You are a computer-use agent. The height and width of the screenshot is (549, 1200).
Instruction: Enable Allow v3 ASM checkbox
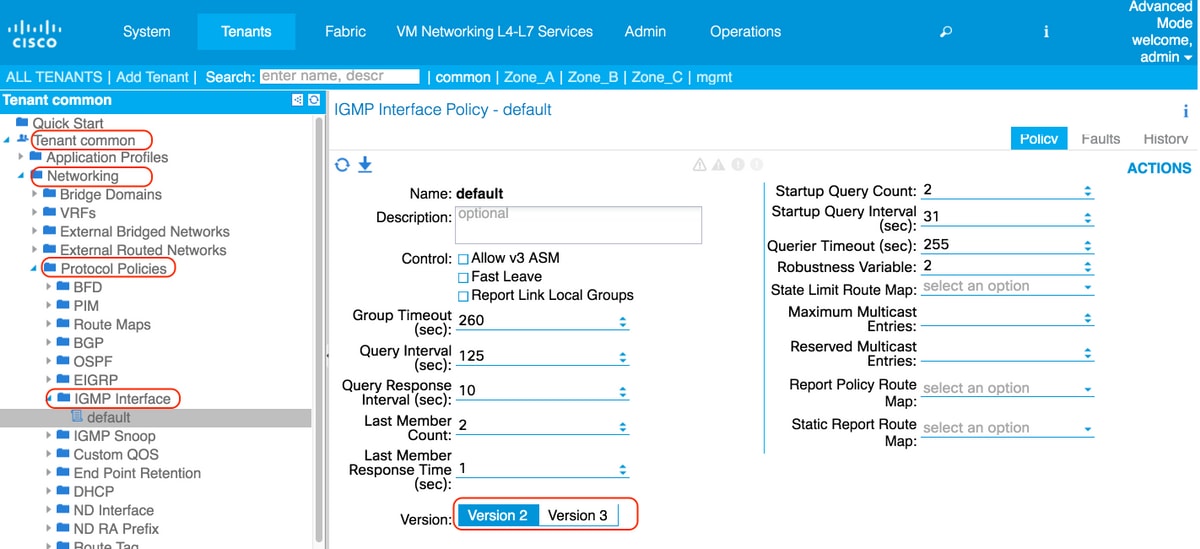[x=463, y=259]
